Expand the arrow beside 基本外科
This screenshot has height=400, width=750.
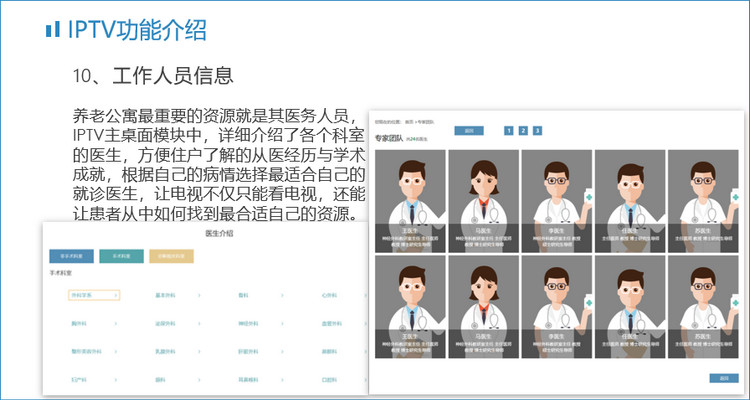(x=198, y=296)
